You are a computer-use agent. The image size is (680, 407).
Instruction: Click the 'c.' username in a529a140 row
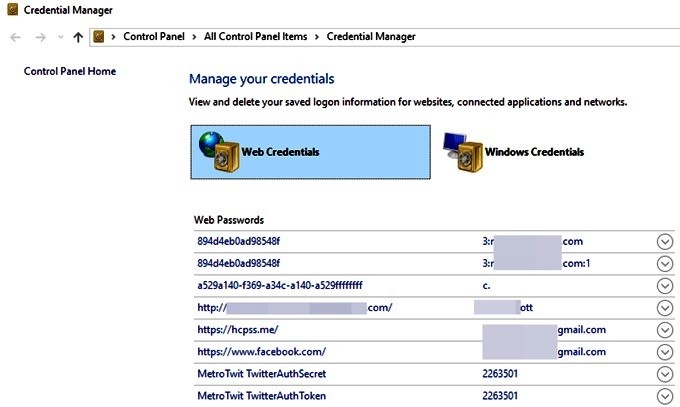tap(486, 286)
